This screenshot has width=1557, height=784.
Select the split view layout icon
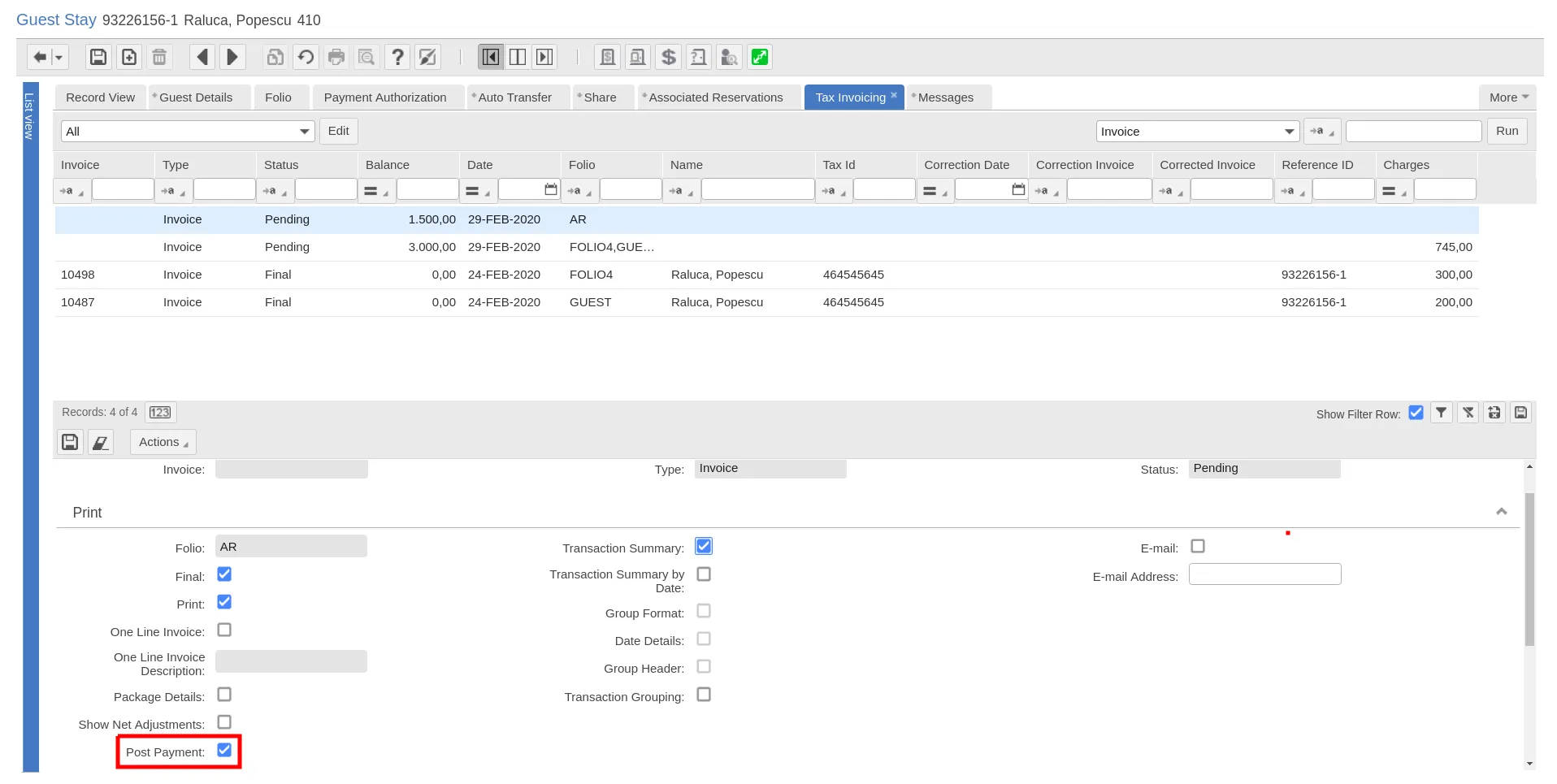(x=518, y=57)
